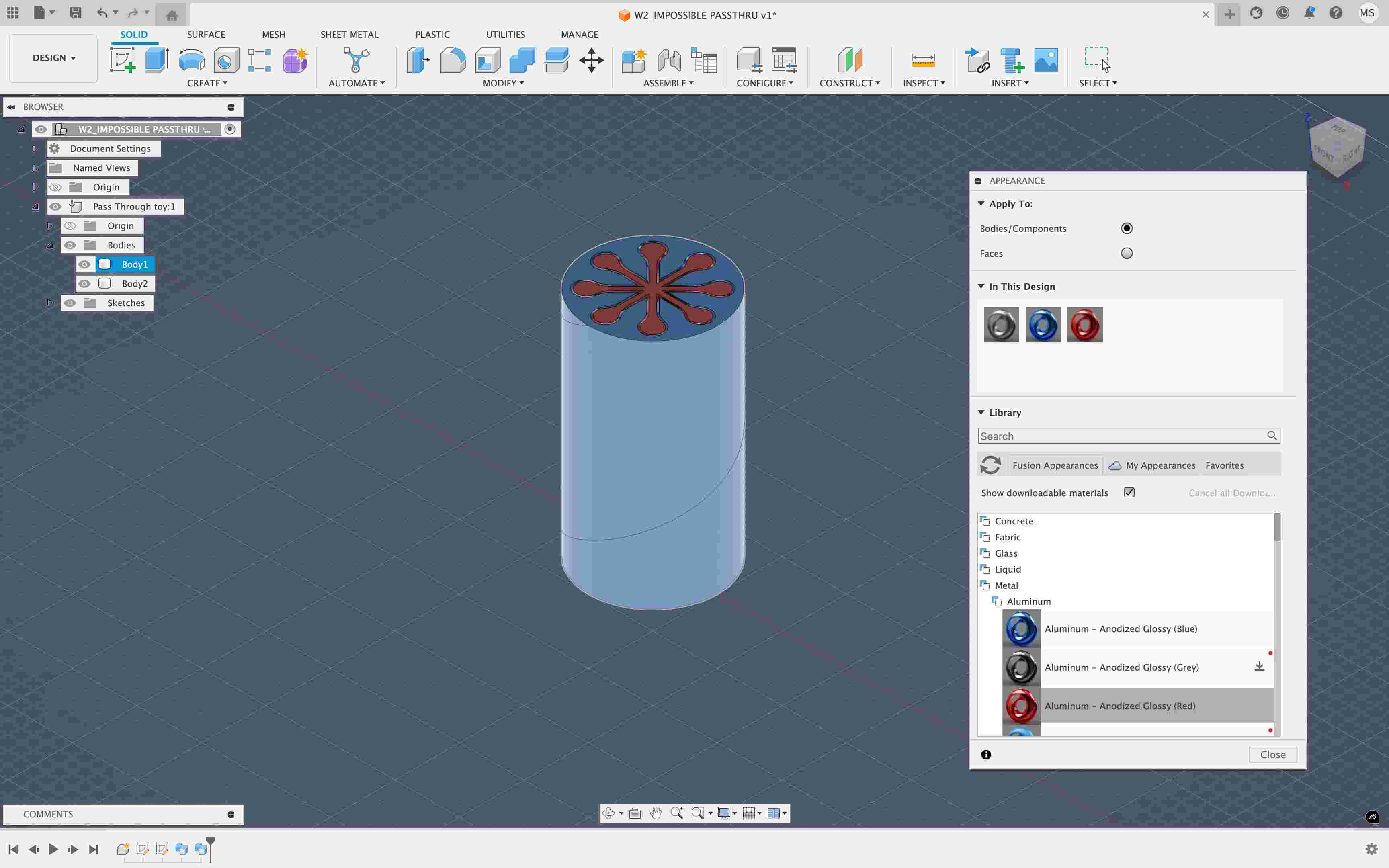This screenshot has width=1389, height=868.
Task: Uncheck Show downloadable materials checkbox
Action: [x=1129, y=493]
